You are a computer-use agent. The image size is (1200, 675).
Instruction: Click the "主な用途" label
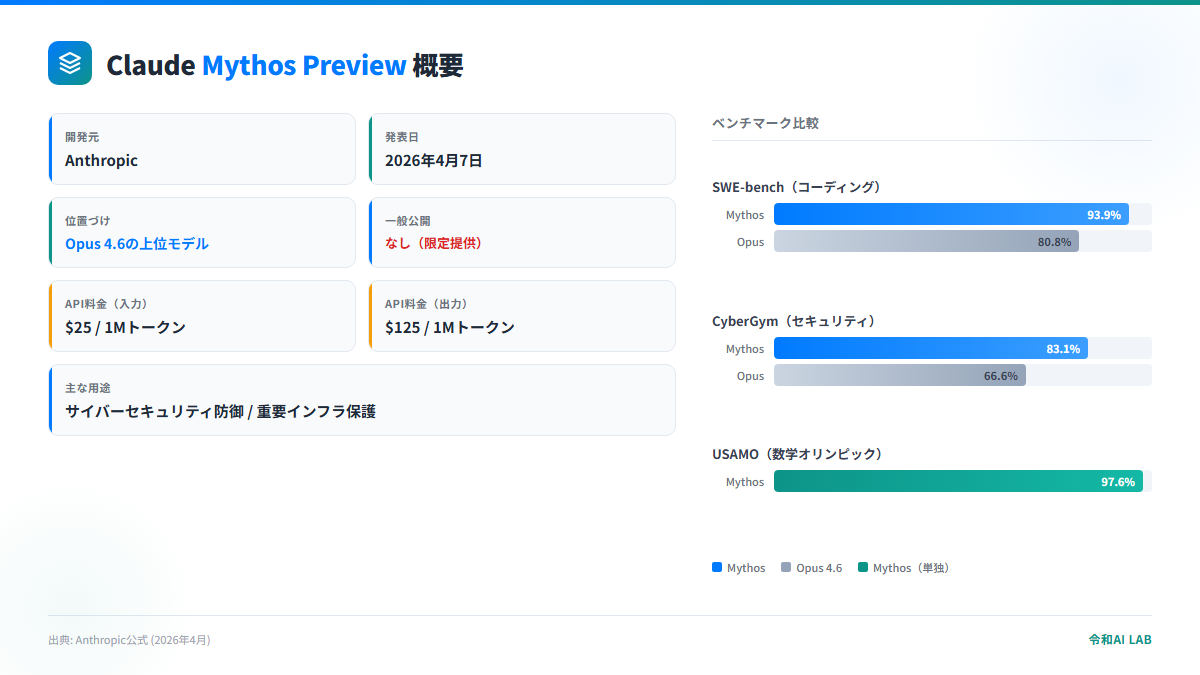pos(88,387)
